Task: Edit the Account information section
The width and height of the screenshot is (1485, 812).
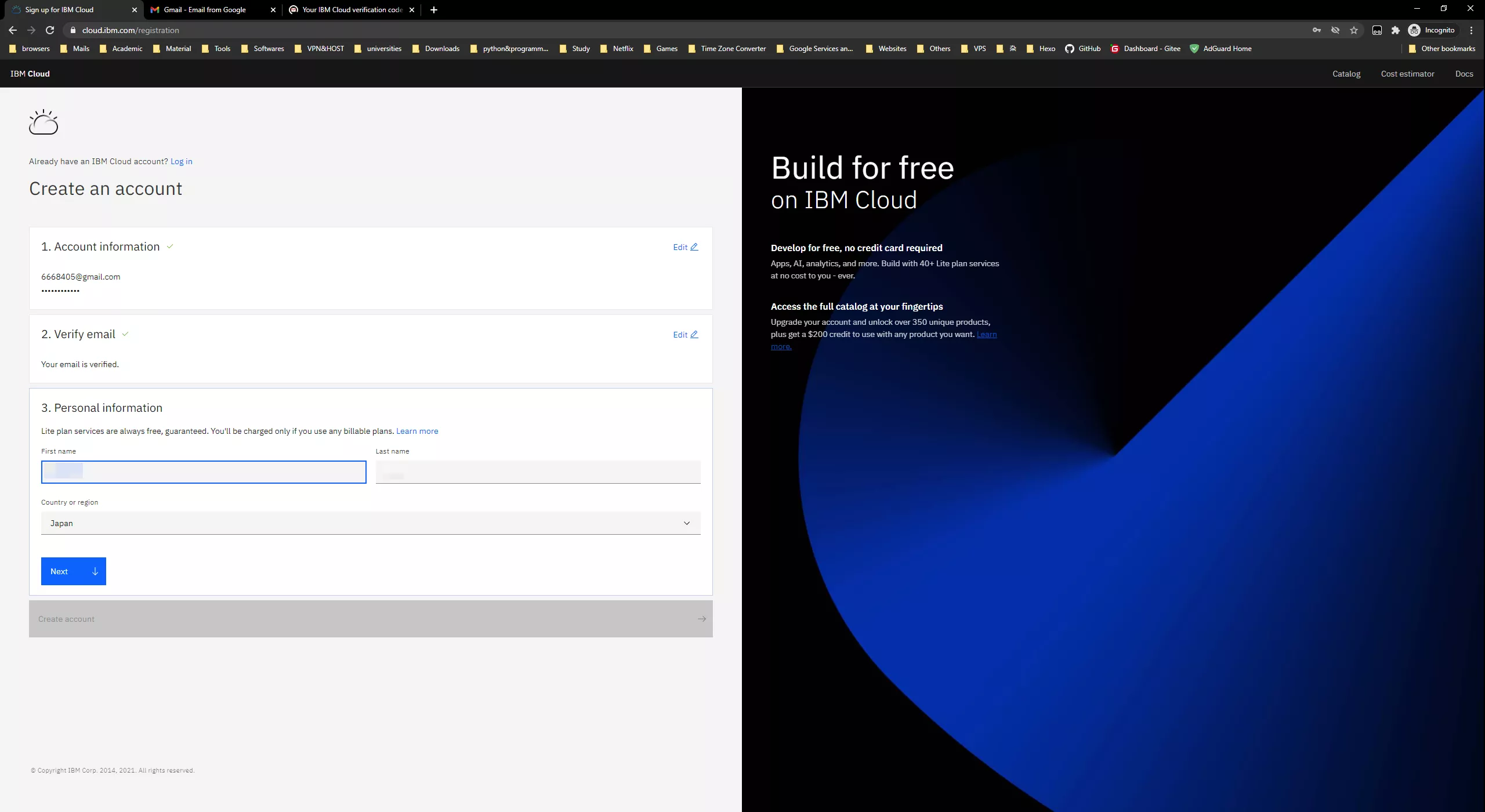Action: [685, 246]
